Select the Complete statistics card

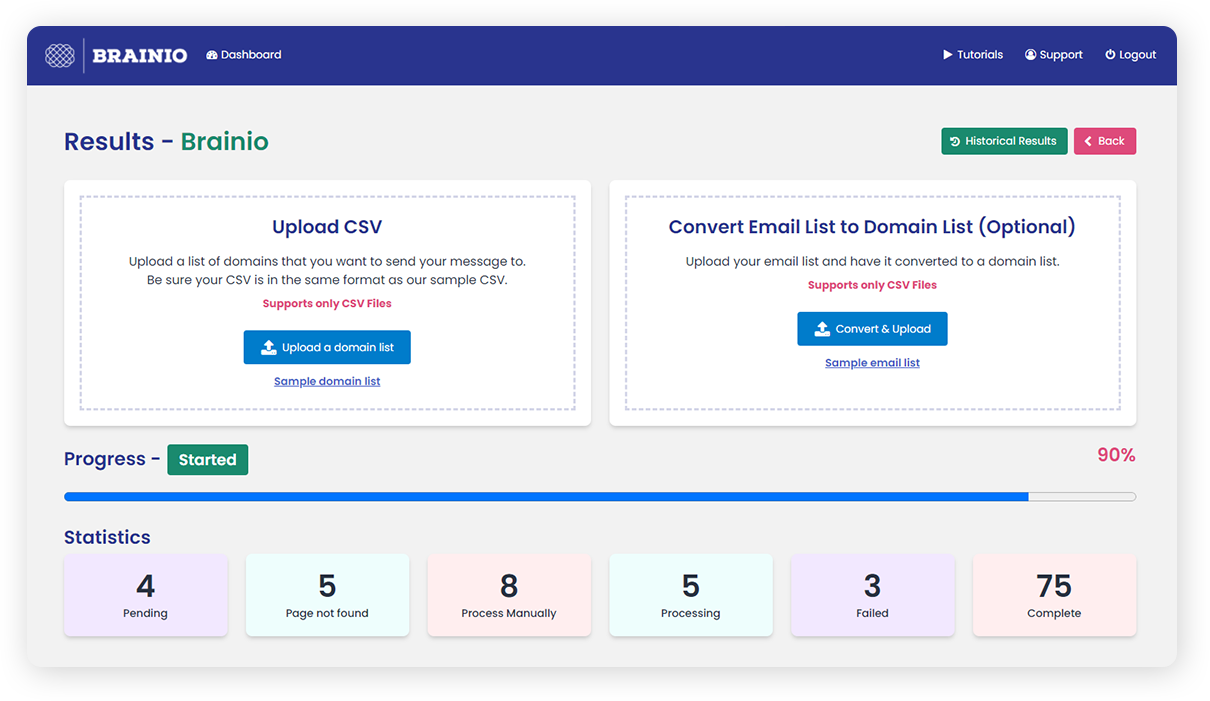click(x=1054, y=595)
